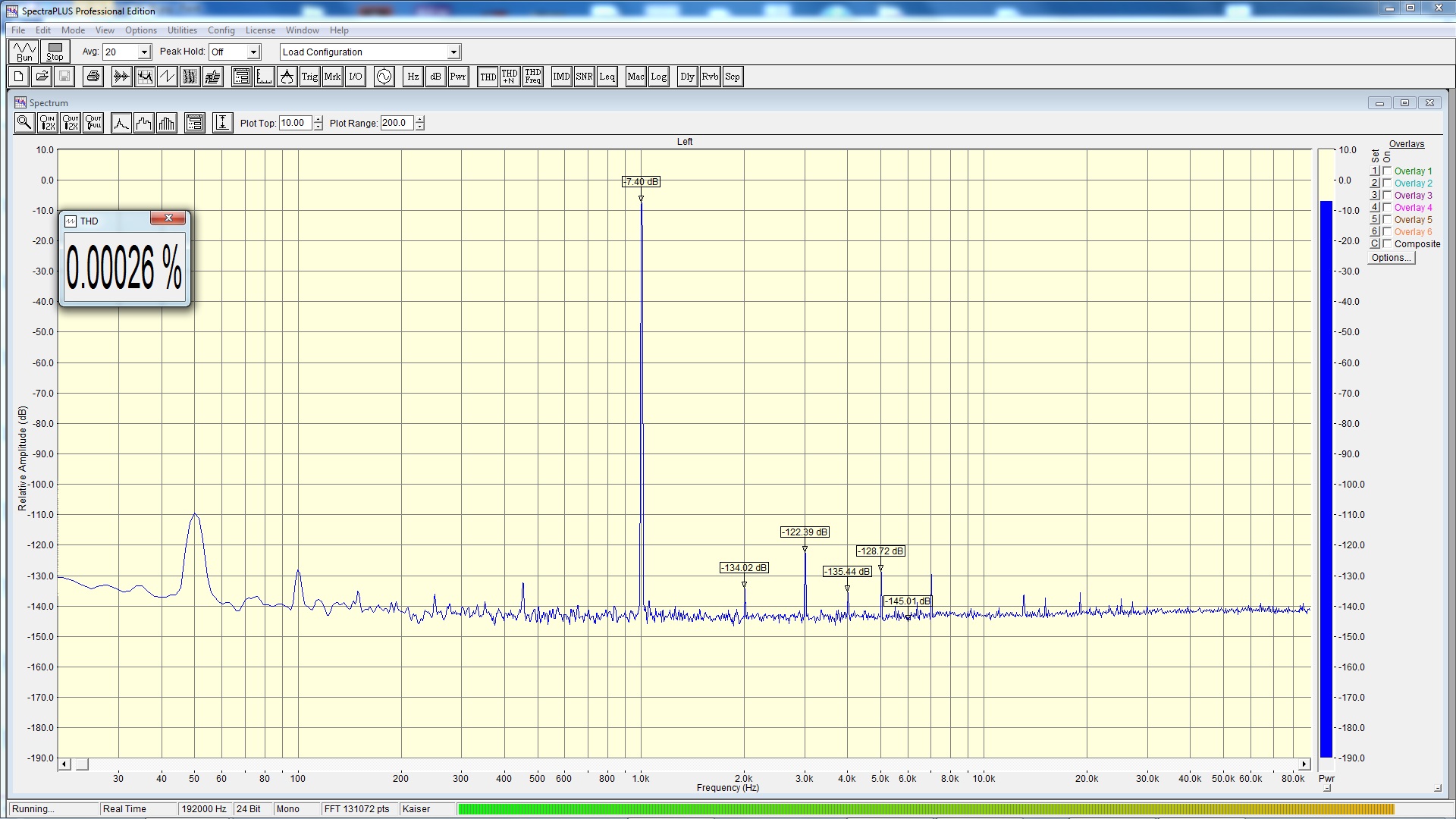Open the signal generator icon
Screen dimensions: 1456x819
[384, 77]
